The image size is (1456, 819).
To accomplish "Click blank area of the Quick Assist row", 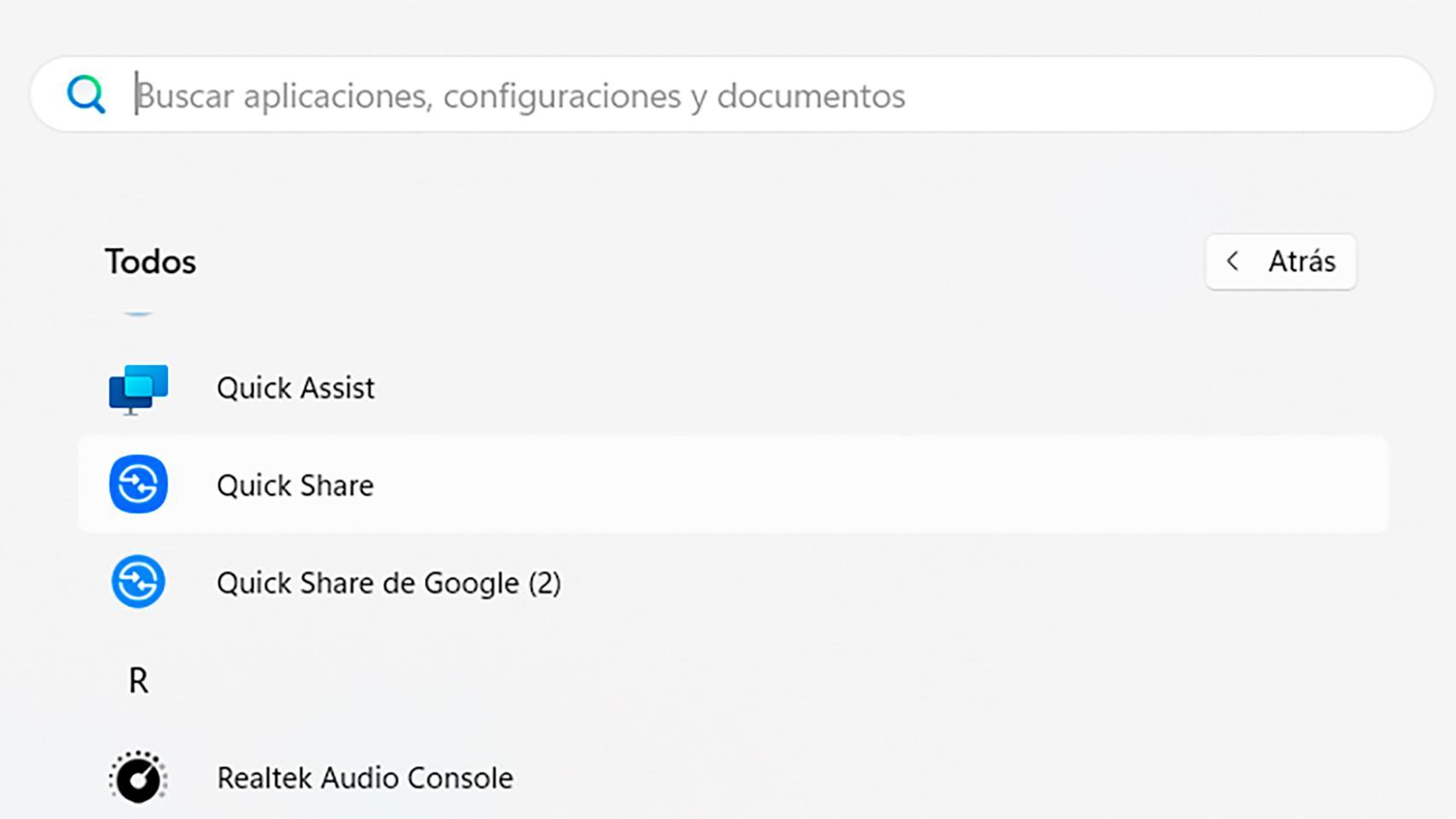I will point(853,388).
